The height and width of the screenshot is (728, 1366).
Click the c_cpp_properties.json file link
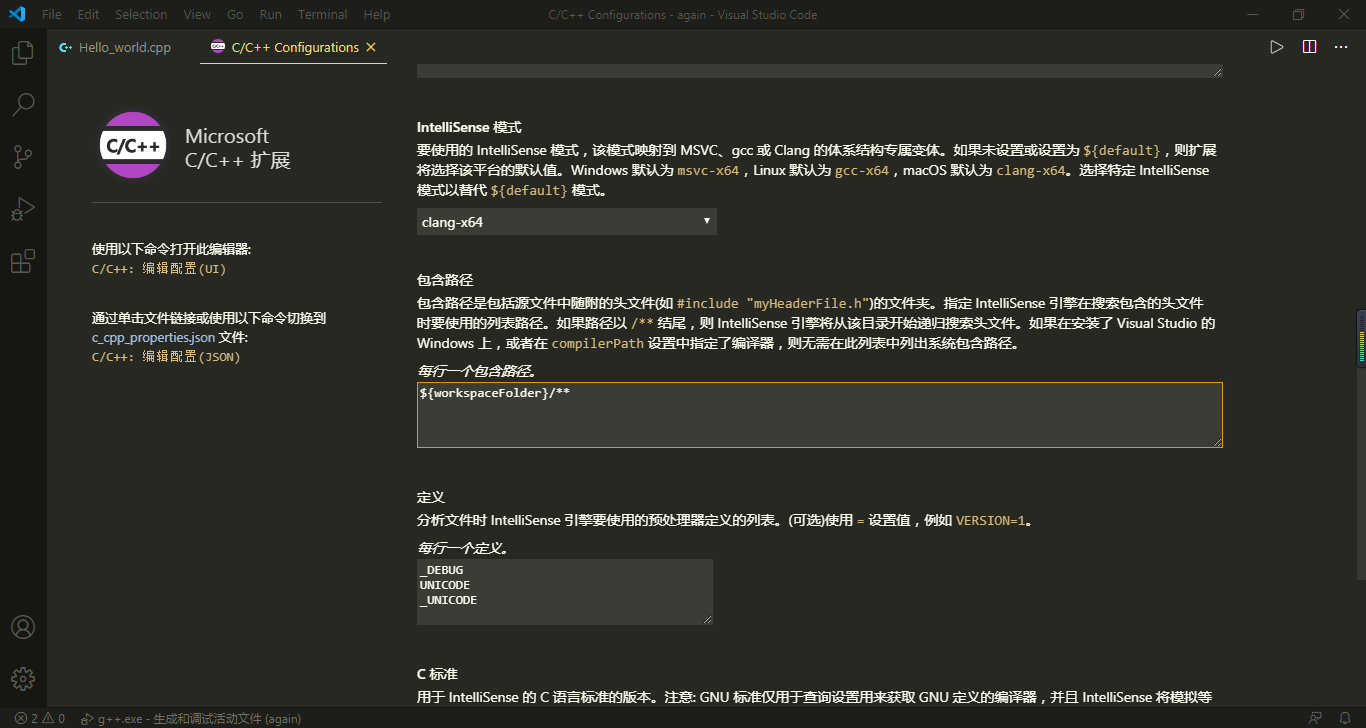tap(153, 337)
